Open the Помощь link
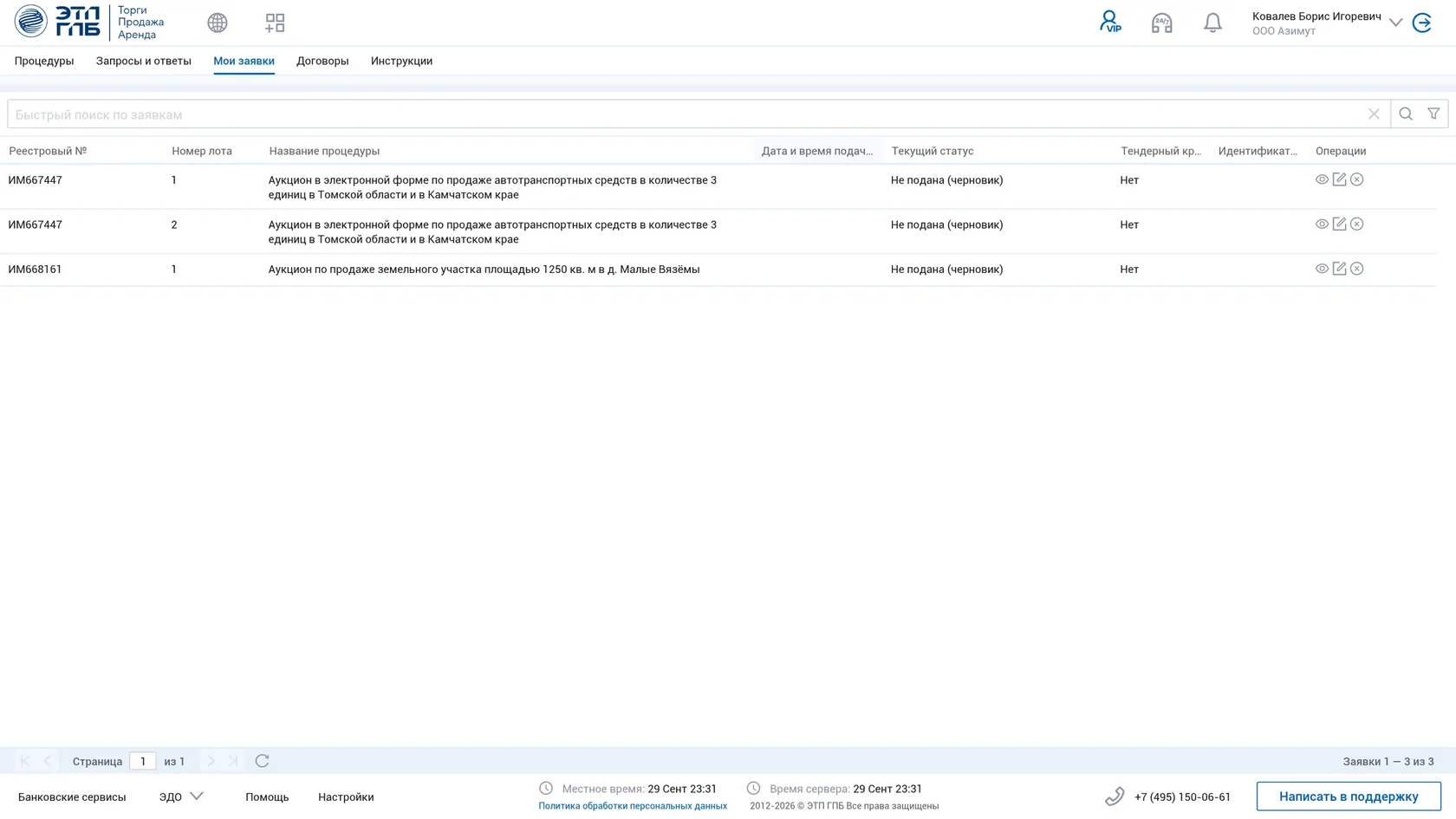 click(267, 796)
